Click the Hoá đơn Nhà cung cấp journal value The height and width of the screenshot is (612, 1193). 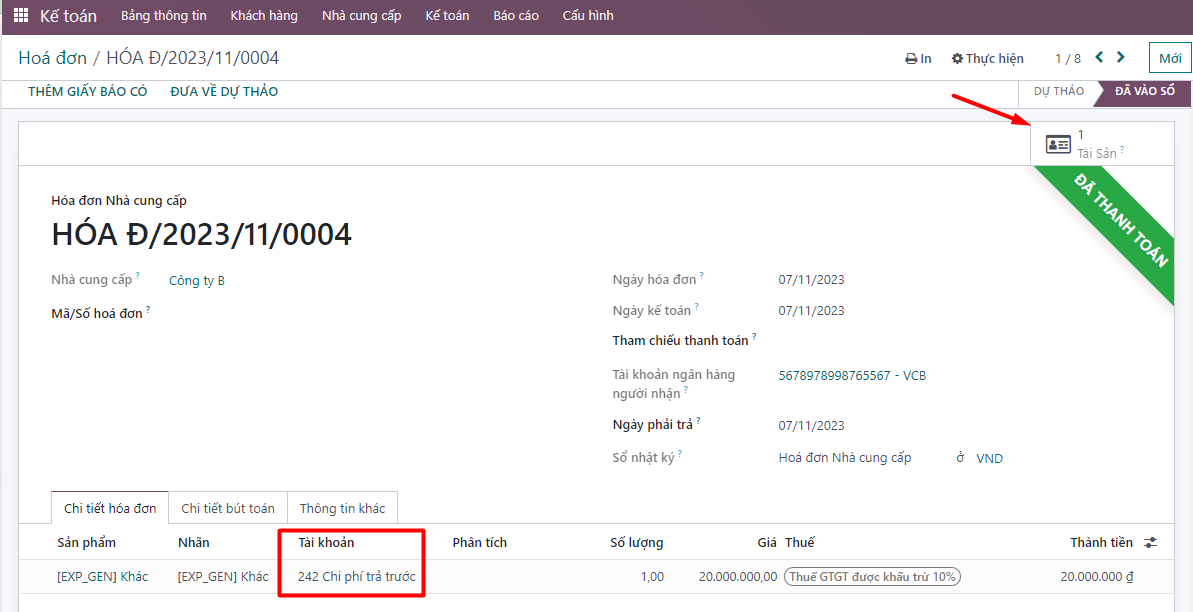point(845,458)
